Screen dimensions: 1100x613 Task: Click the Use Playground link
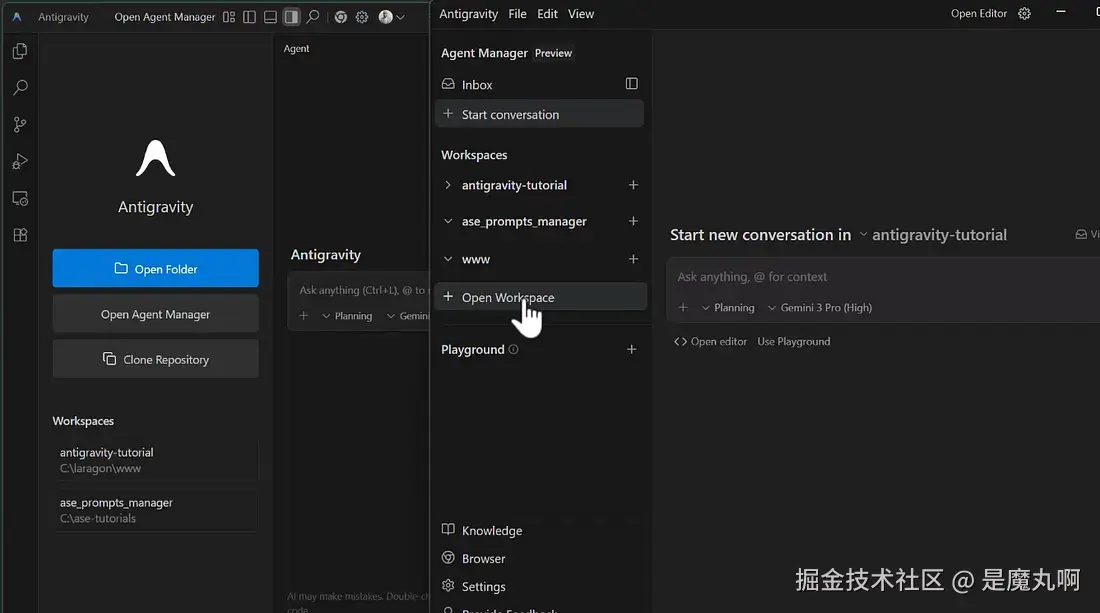click(793, 342)
